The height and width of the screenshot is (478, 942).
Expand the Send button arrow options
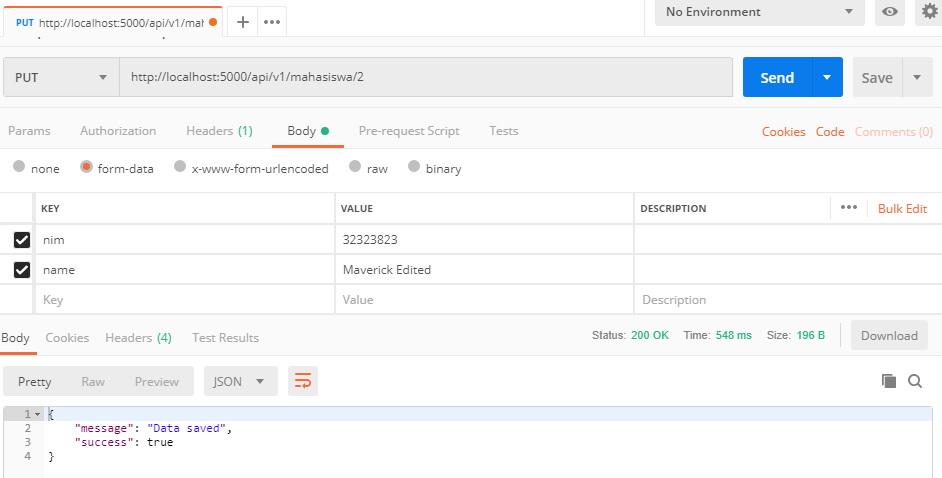827,77
